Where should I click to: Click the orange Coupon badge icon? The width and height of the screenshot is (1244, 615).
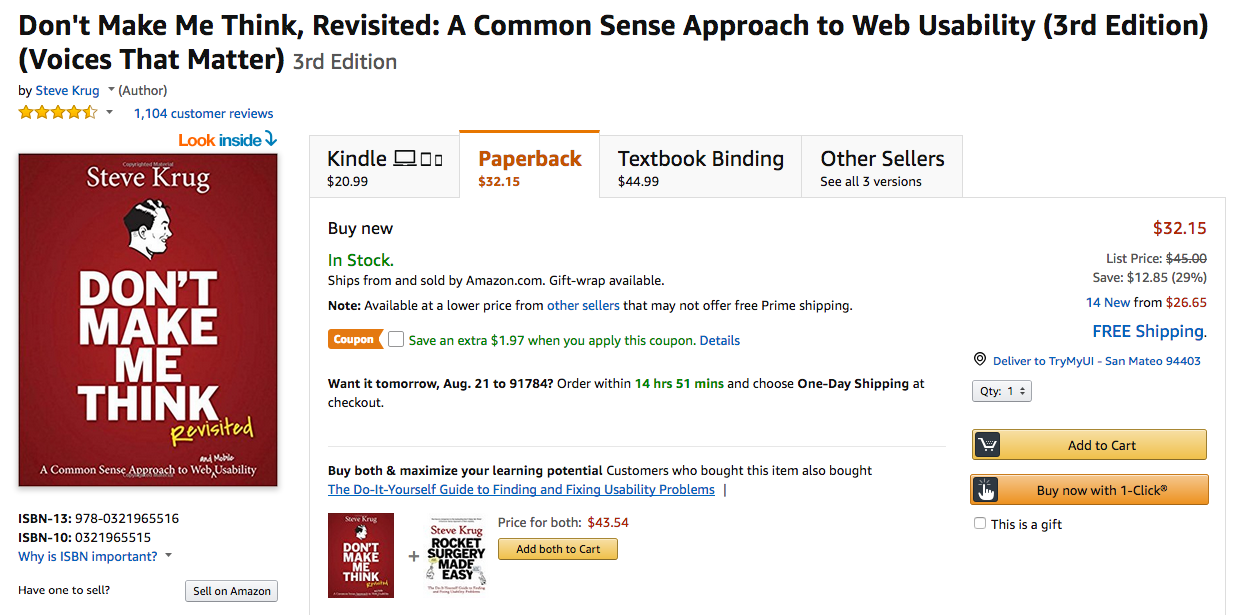[x=352, y=339]
